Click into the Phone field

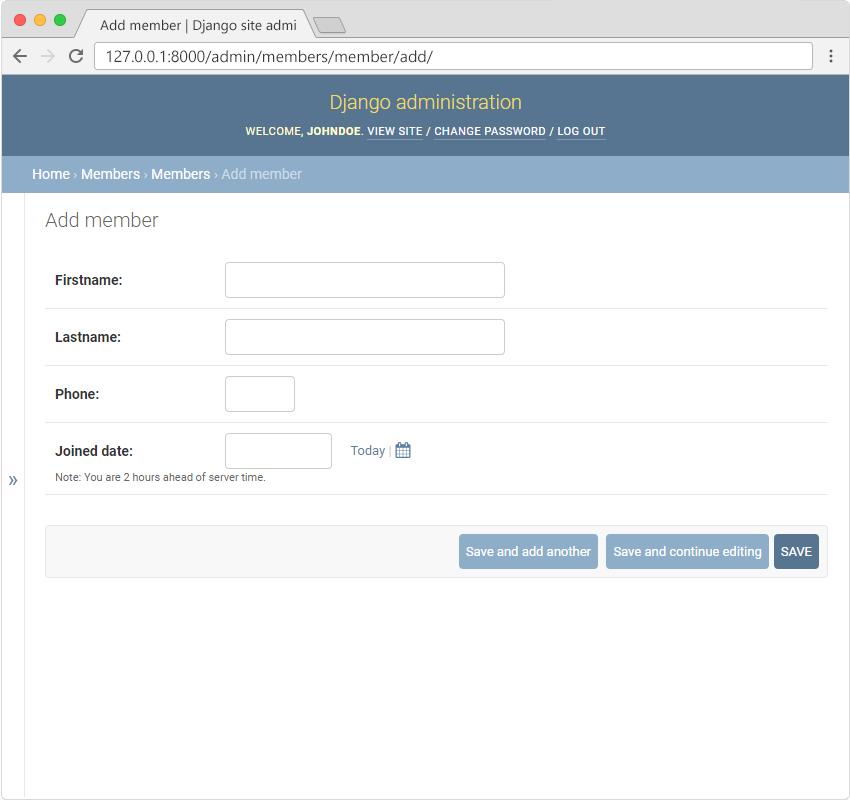pos(259,394)
